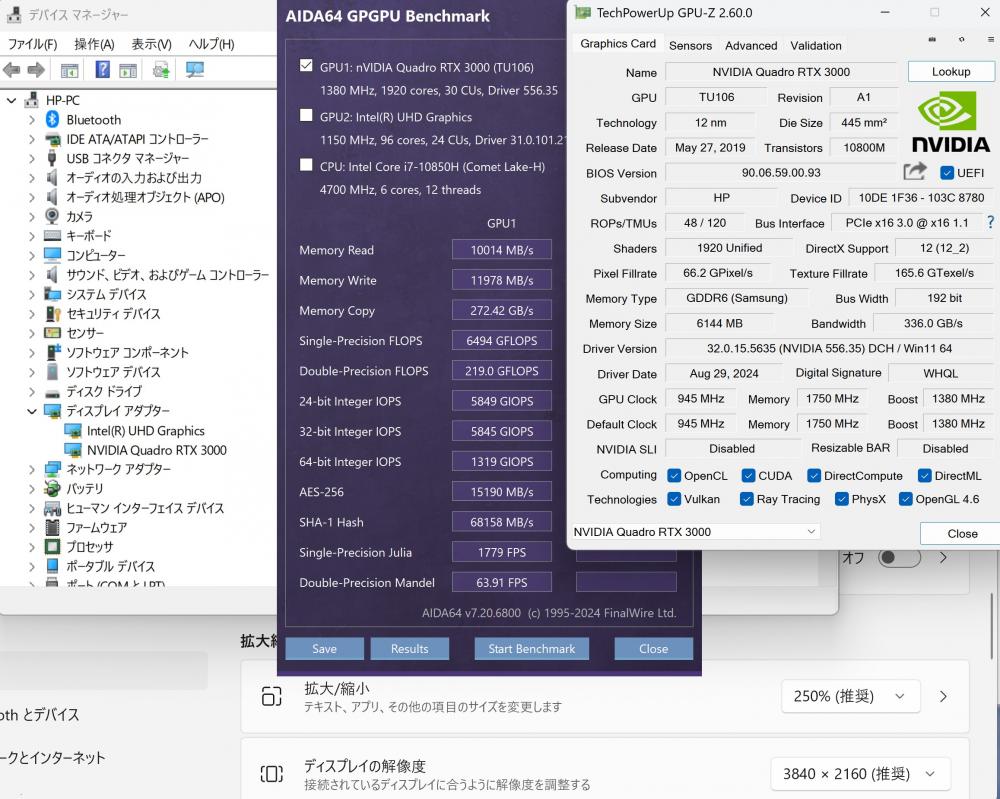
Task: Click the help question mark toolbar icon
Action: coord(102,69)
